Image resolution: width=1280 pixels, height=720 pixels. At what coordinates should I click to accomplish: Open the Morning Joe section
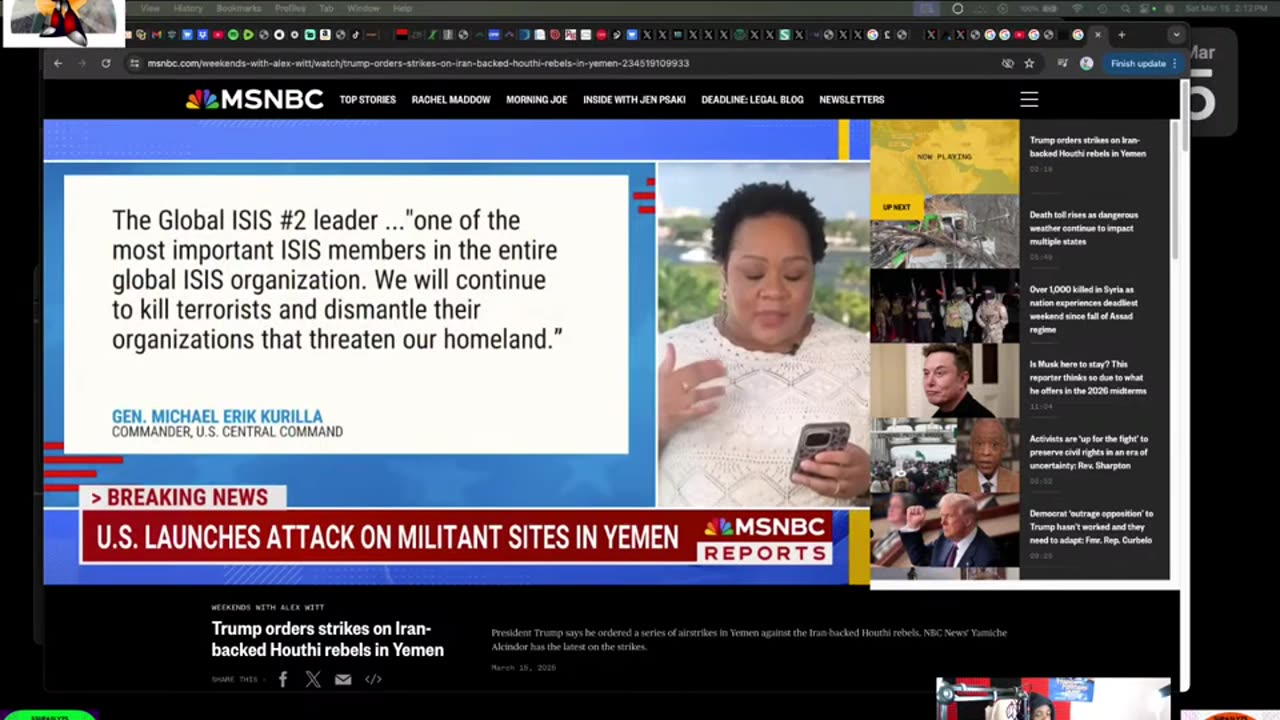pos(536,100)
